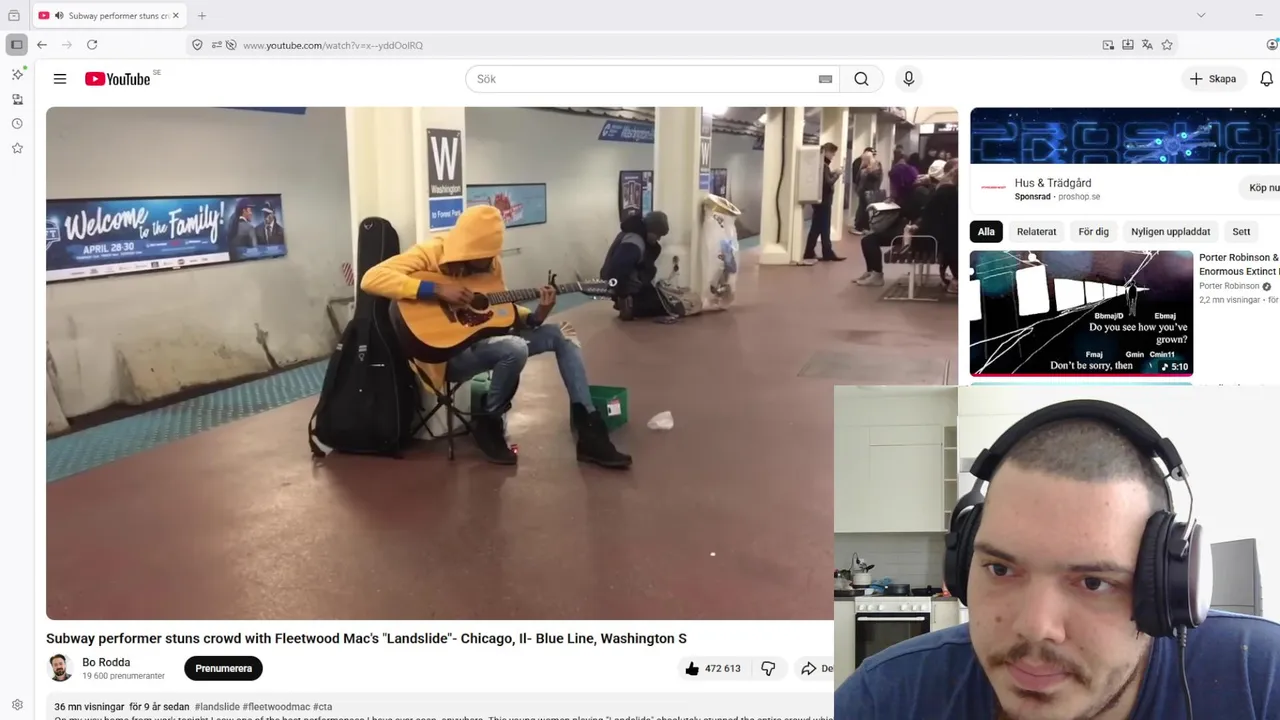Dislike the video with thumbs down
This screenshot has width=1280, height=720.
[x=768, y=668]
